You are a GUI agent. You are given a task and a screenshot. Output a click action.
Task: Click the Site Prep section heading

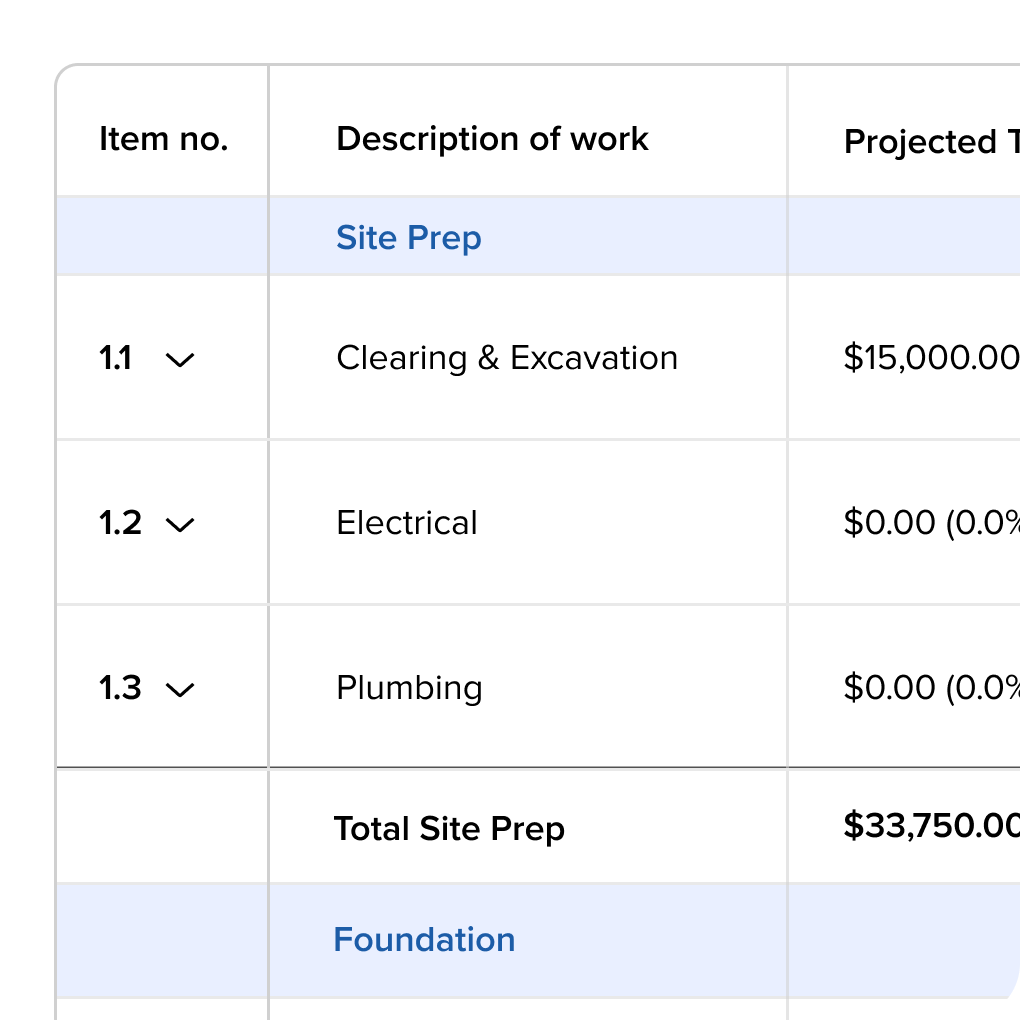[x=408, y=238]
